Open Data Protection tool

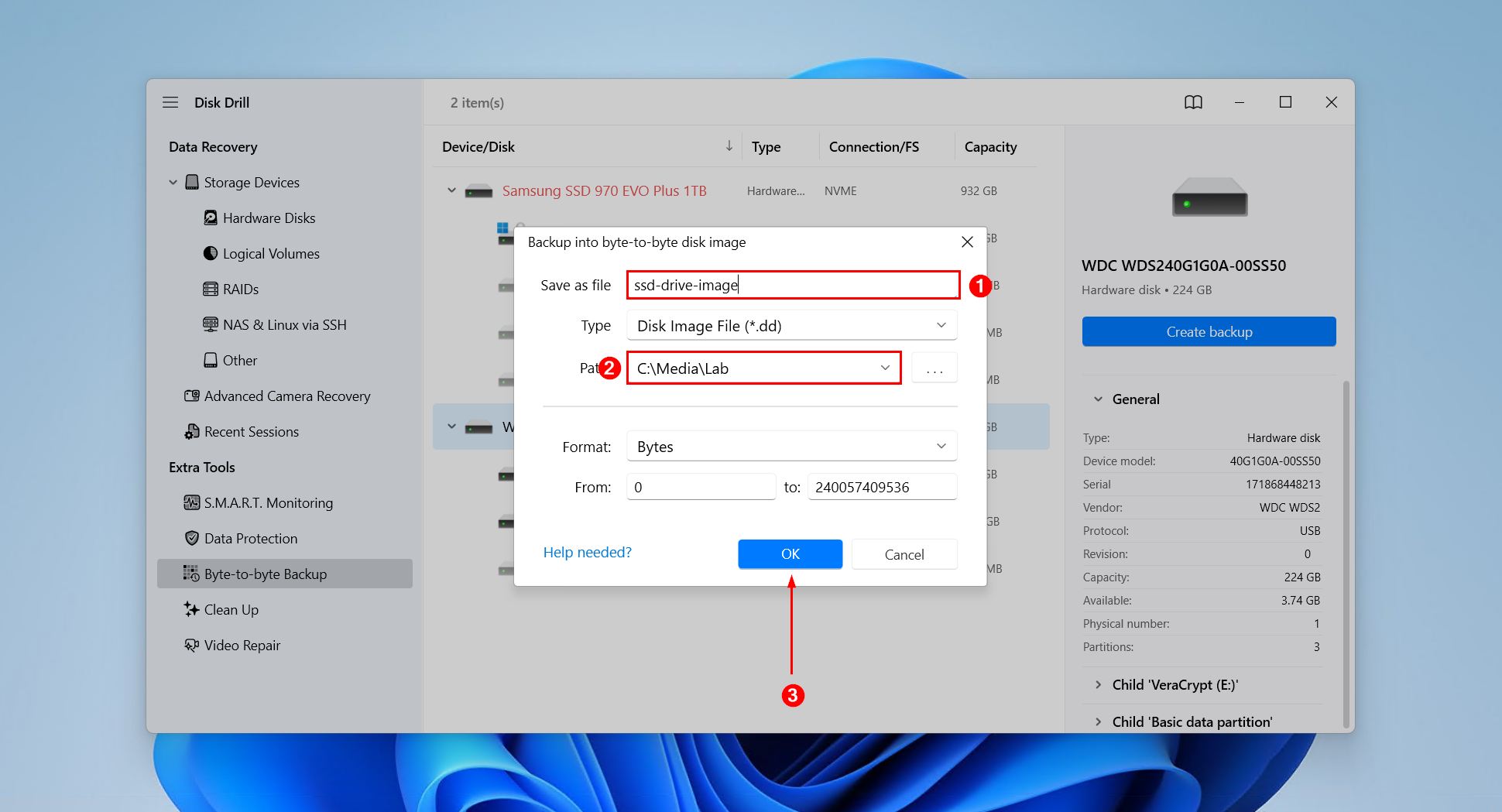[x=251, y=538]
